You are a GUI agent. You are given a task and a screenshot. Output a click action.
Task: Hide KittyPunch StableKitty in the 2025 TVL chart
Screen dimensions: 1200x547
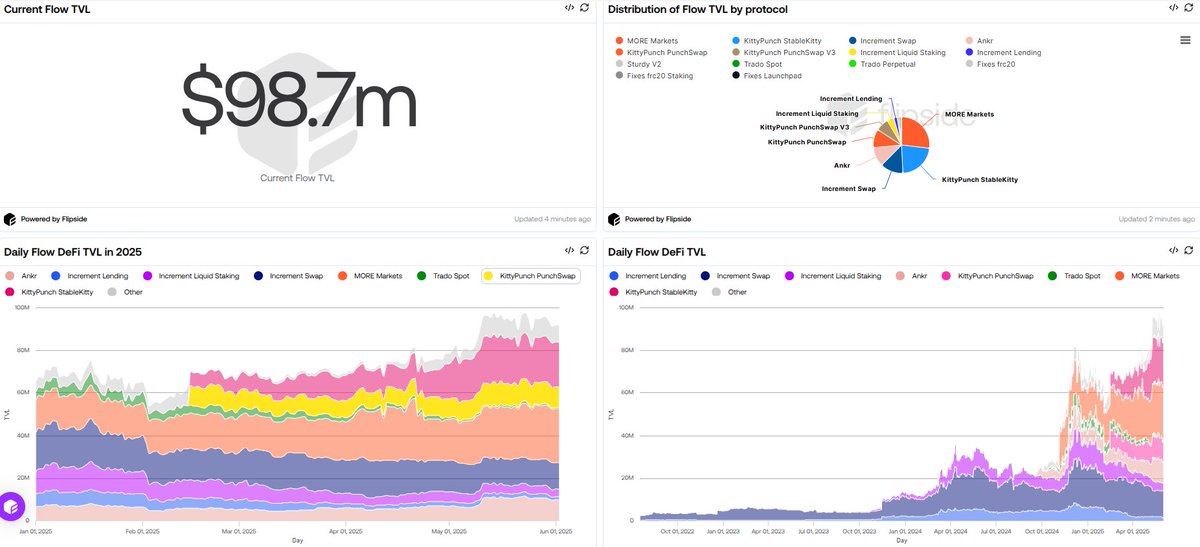tap(49, 292)
